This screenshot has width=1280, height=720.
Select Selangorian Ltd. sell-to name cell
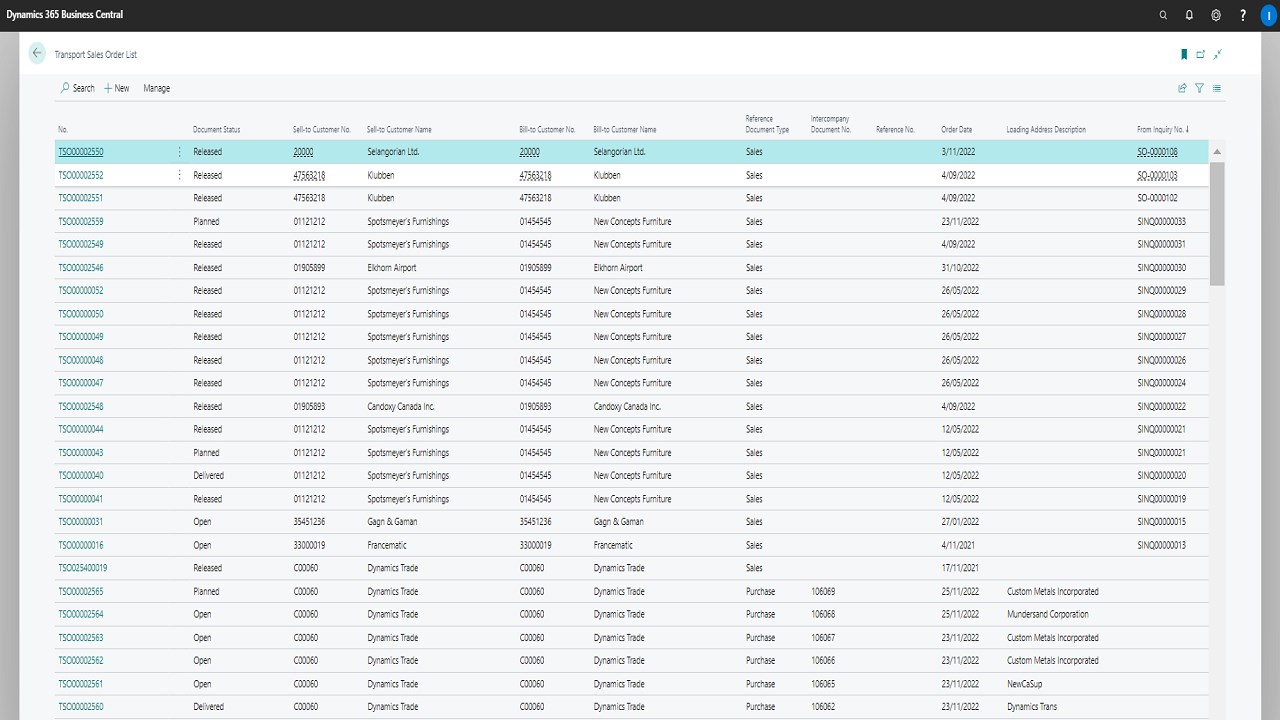[394, 152]
